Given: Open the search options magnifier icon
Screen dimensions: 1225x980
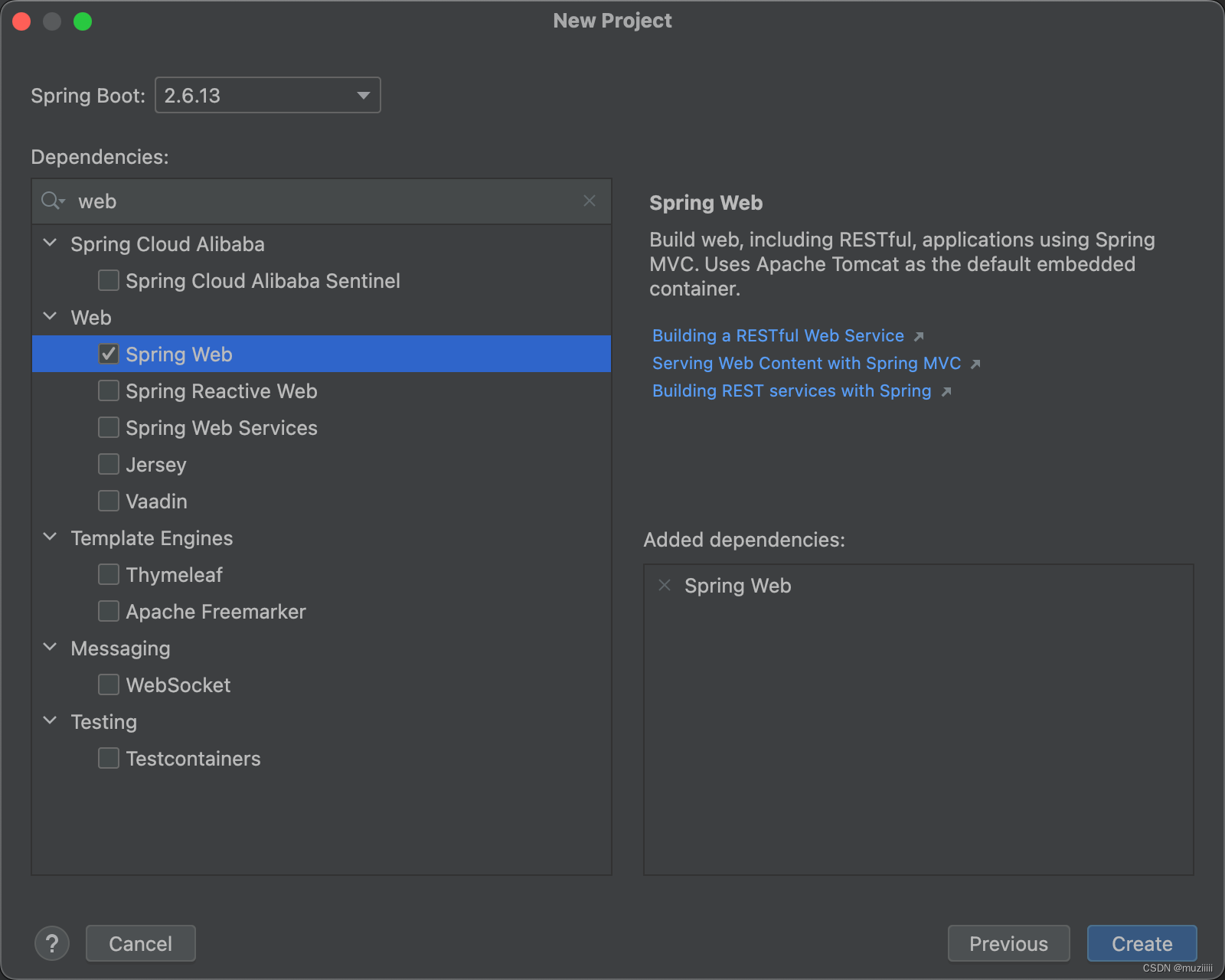Looking at the screenshot, I should [52, 201].
